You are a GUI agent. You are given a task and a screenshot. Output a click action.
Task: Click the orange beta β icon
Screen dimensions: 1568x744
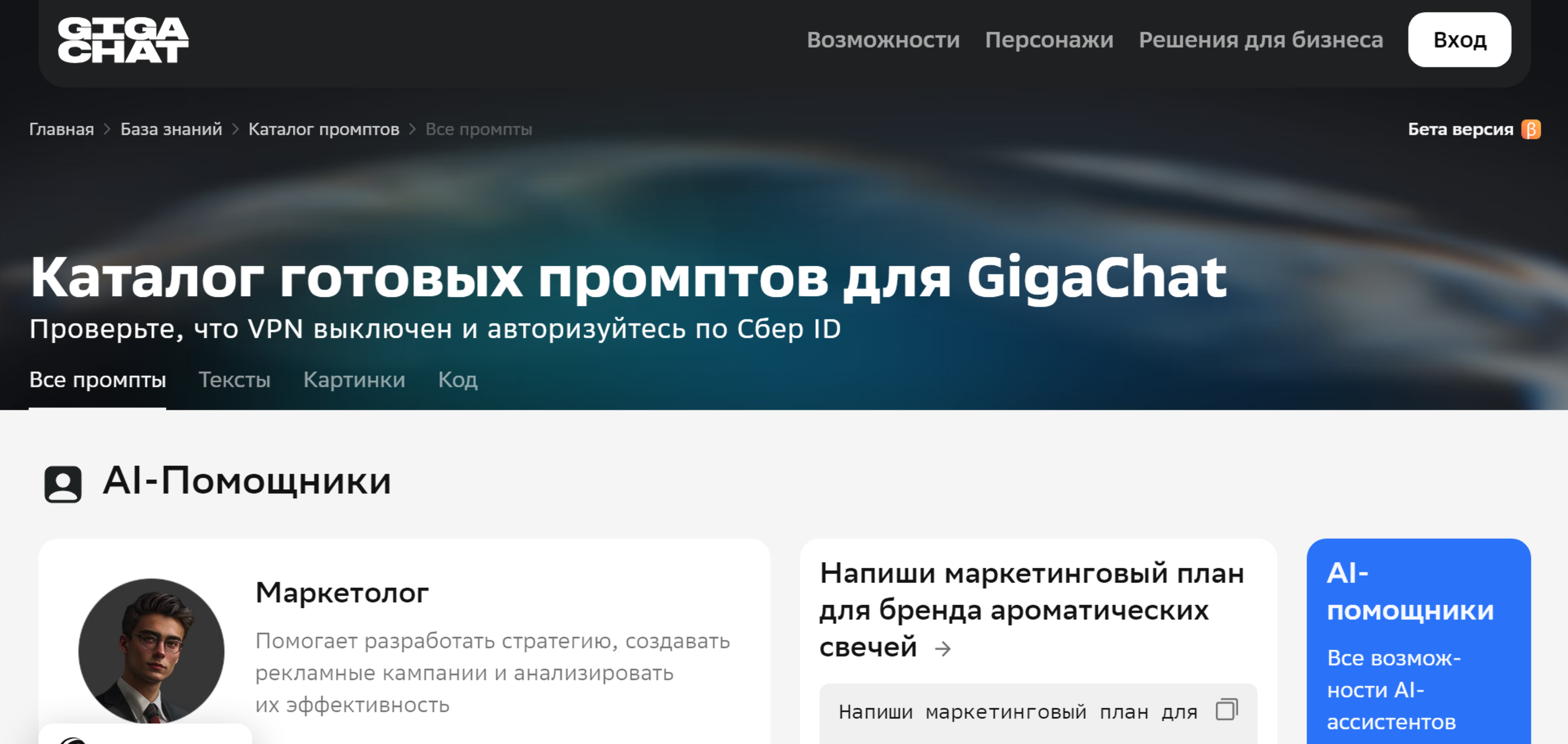click(1531, 129)
